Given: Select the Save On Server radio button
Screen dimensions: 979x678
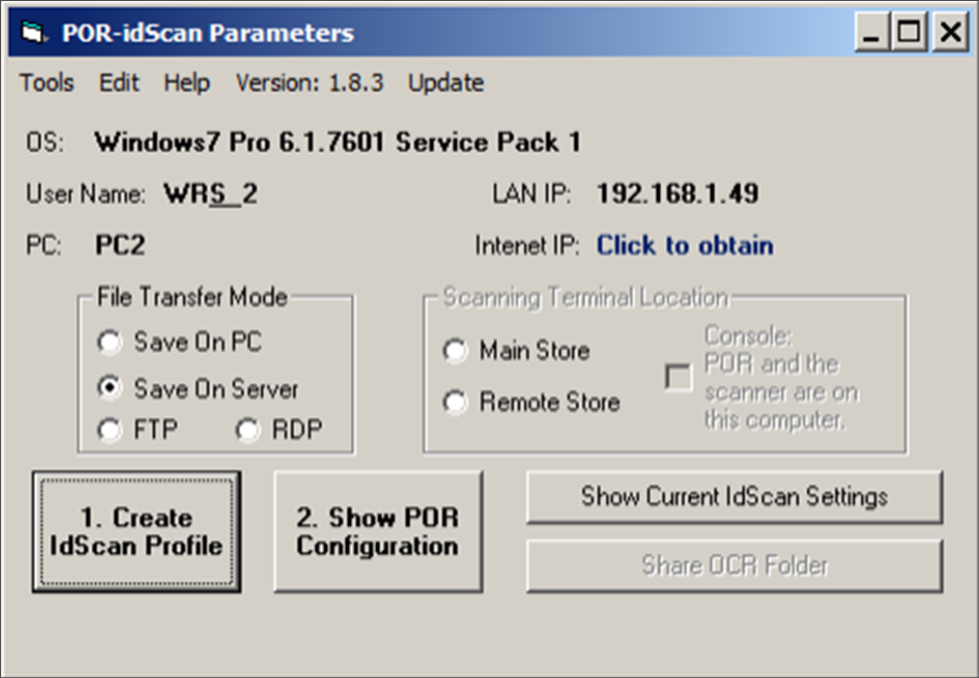Looking at the screenshot, I should [111, 389].
